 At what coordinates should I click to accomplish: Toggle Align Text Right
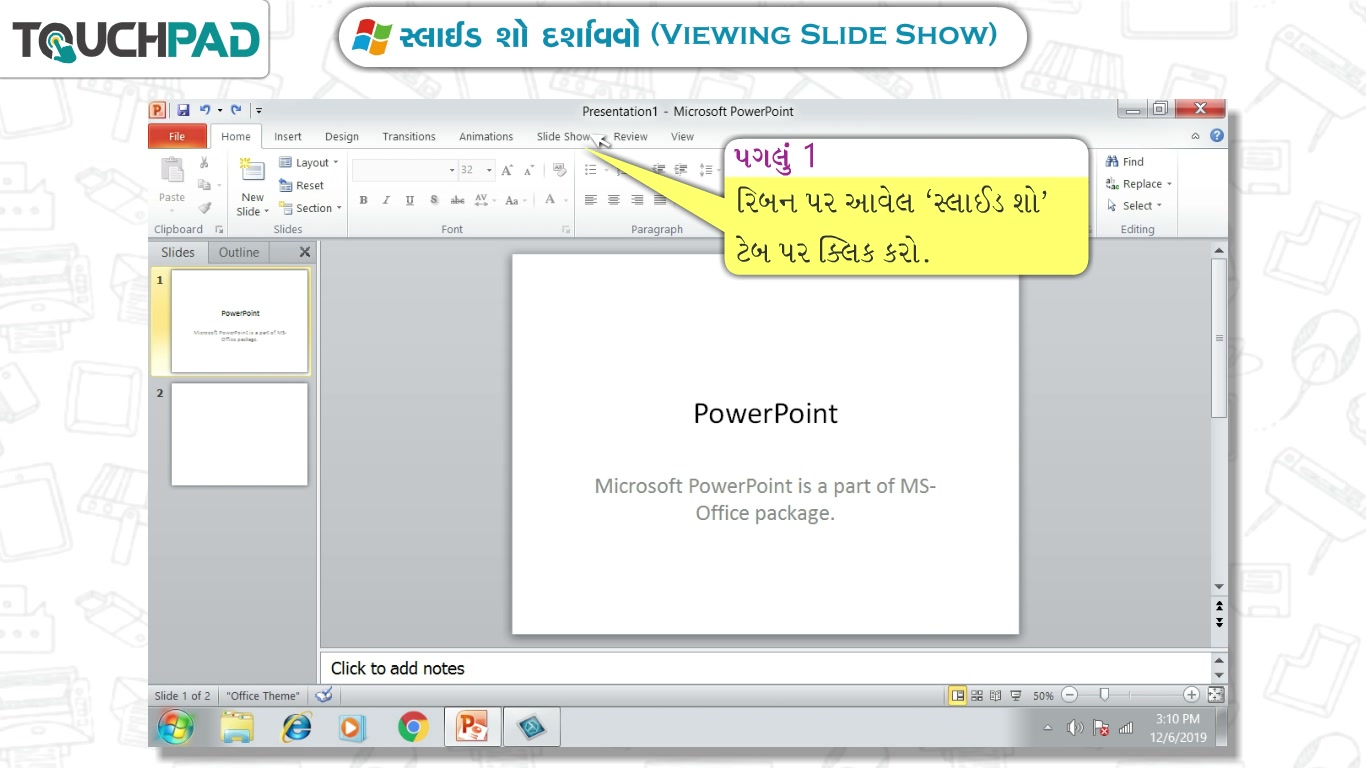637,200
